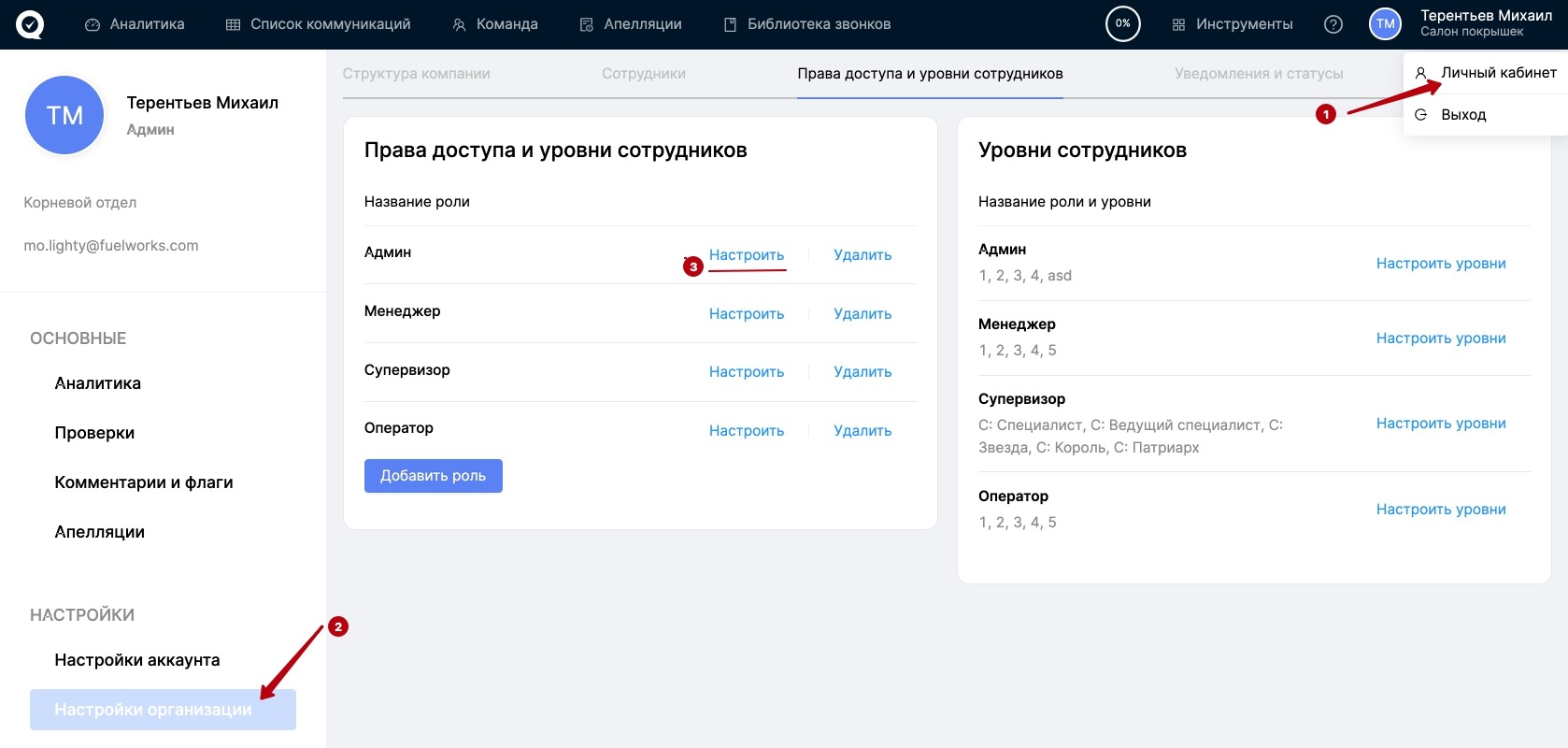The image size is (1568, 748).
Task: Switch to the Сотрудники tab
Action: pos(643,74)
